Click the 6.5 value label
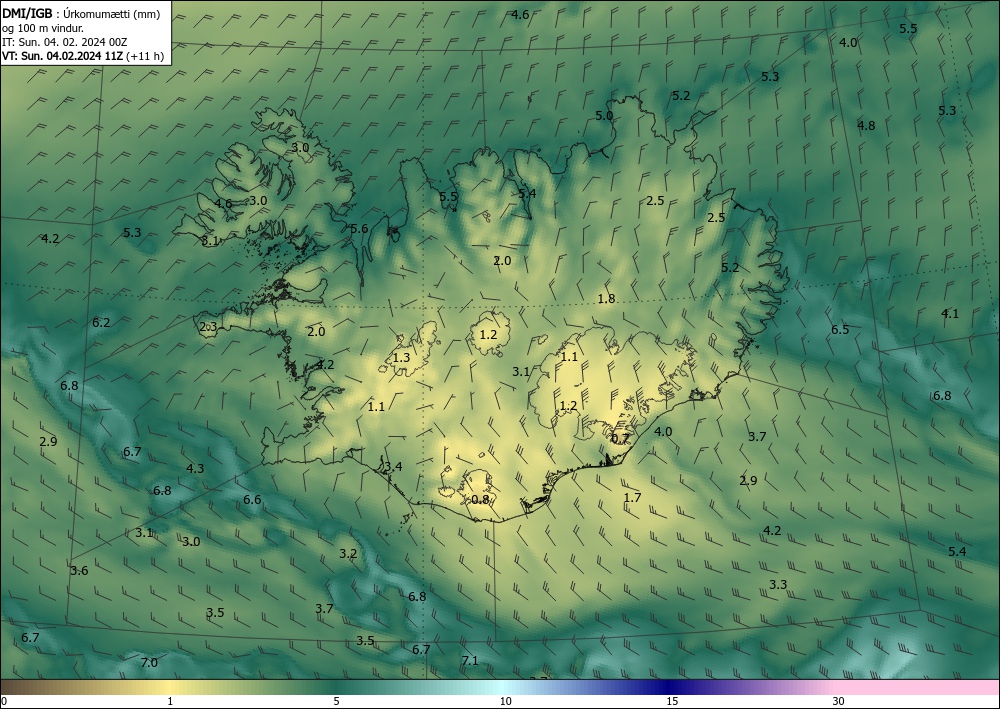The height and width of the screenshot is (709, 1000). pyautogui.click(x=840, y=329)
